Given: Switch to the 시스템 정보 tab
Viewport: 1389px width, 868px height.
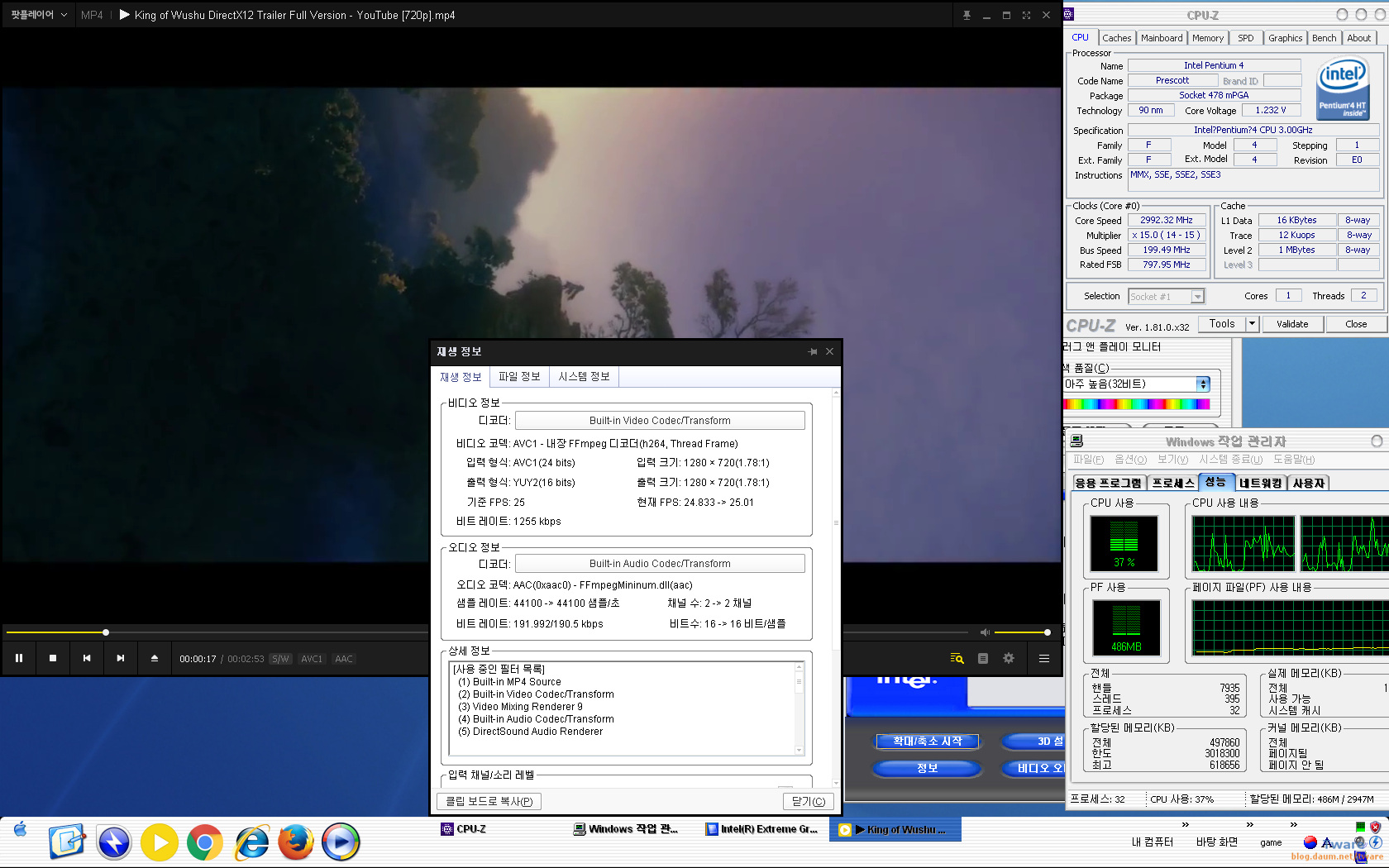Looking at the screenshot, I should coord(584,377).
